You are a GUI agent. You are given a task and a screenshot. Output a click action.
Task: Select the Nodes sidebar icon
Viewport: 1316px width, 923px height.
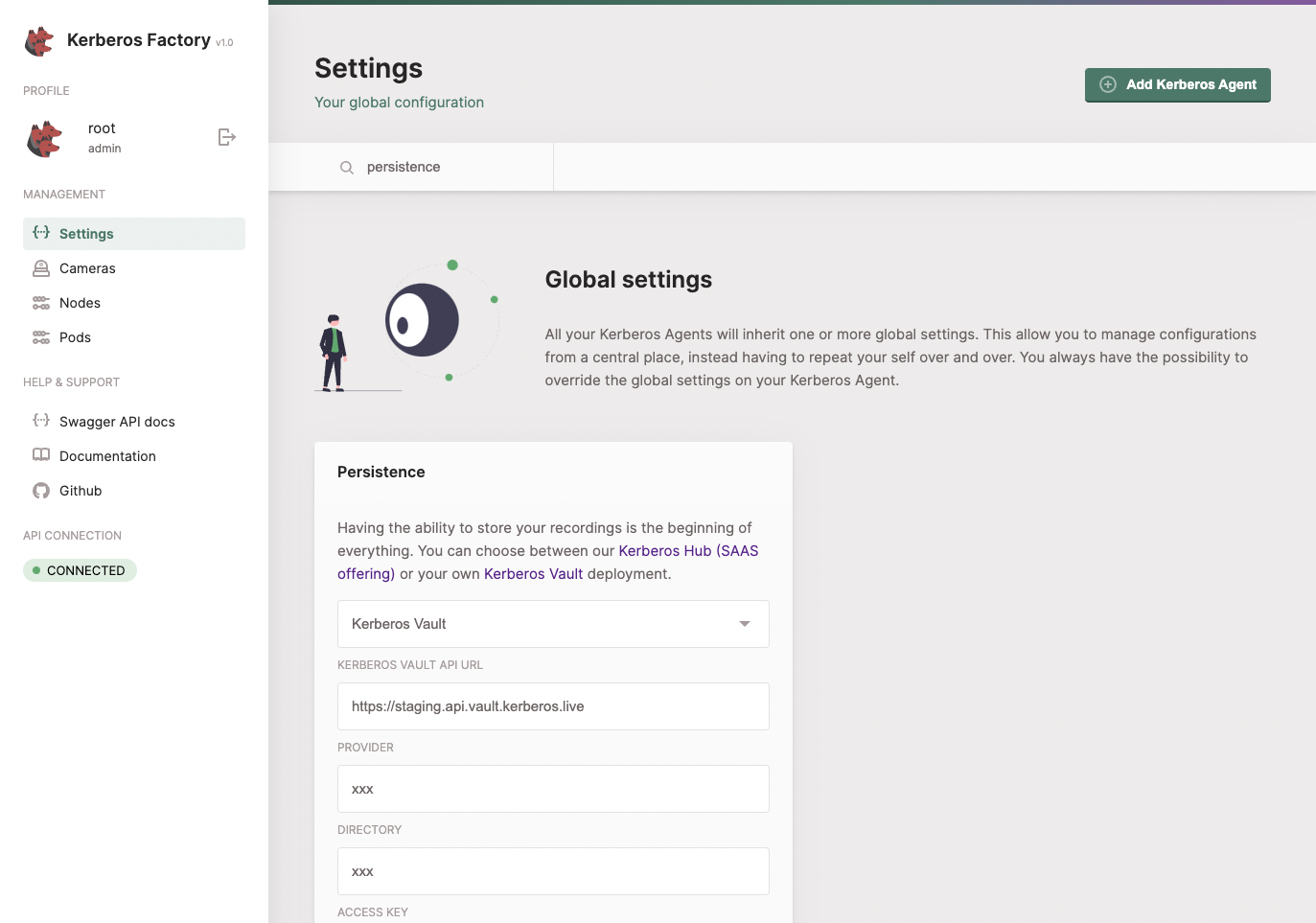click(40, 303)
